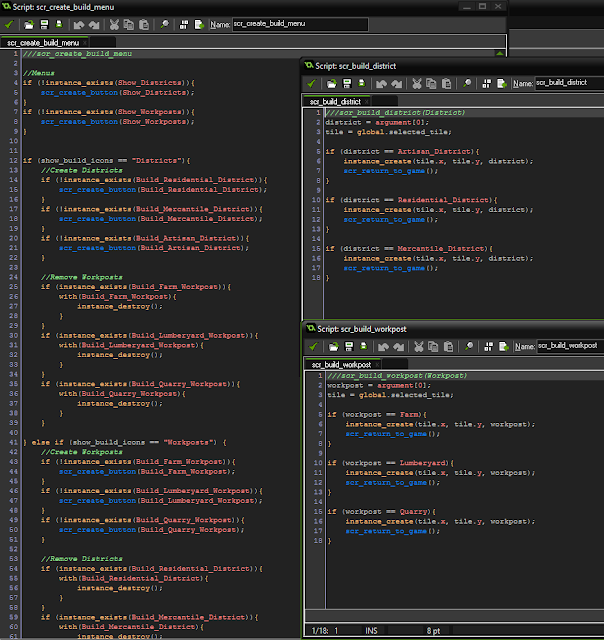Click line 12 containing show_build_icons == "Districts"
The width and height of the screenshot is (604, 640).
(x=110, y=160)
